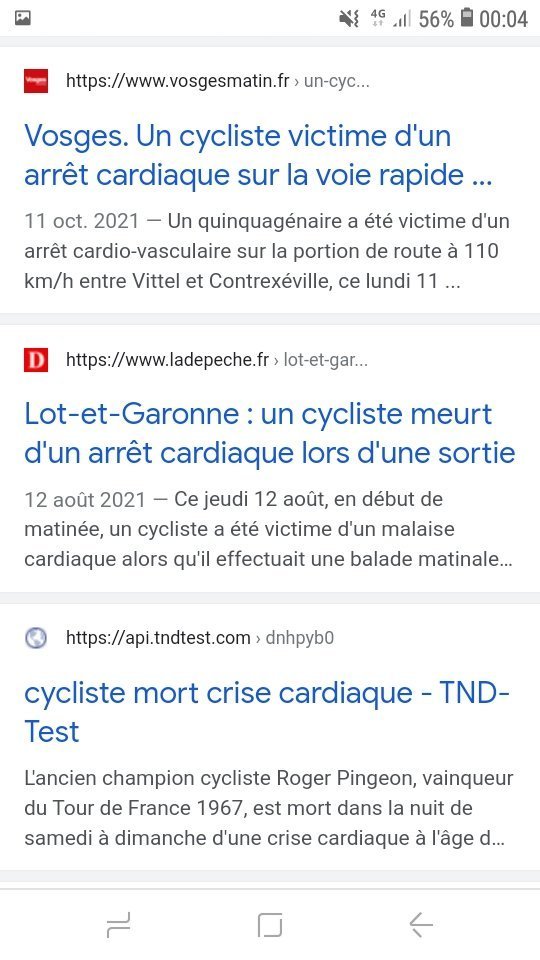Go back with the arrow navigation button
Viewport: 540px width, 960px height.
click(421, 924)
